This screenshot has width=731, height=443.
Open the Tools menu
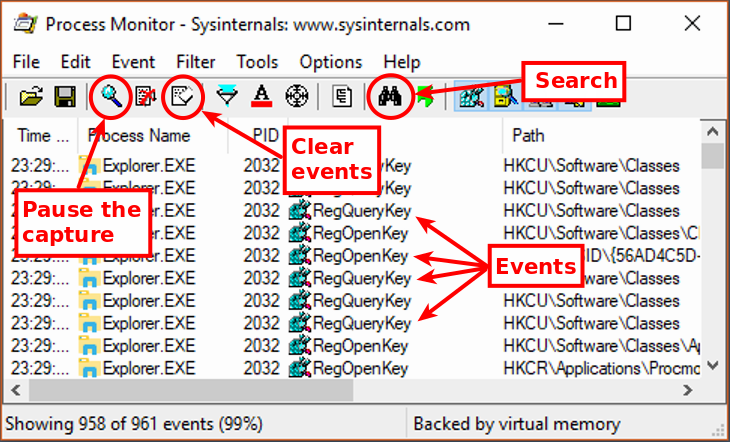coord(257,61)
